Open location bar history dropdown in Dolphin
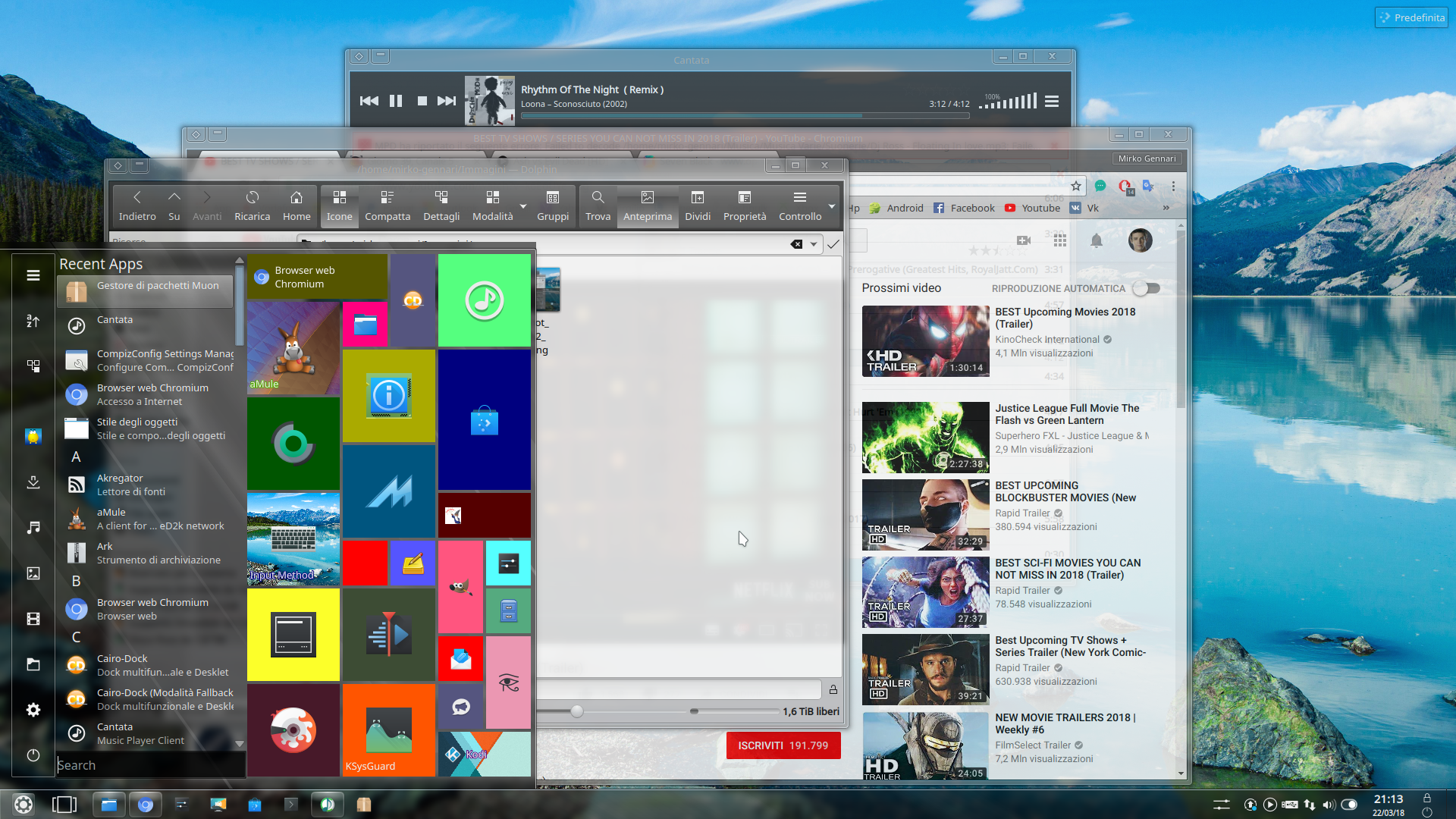This screenshot has height=819, width=1456. [814, 244]
